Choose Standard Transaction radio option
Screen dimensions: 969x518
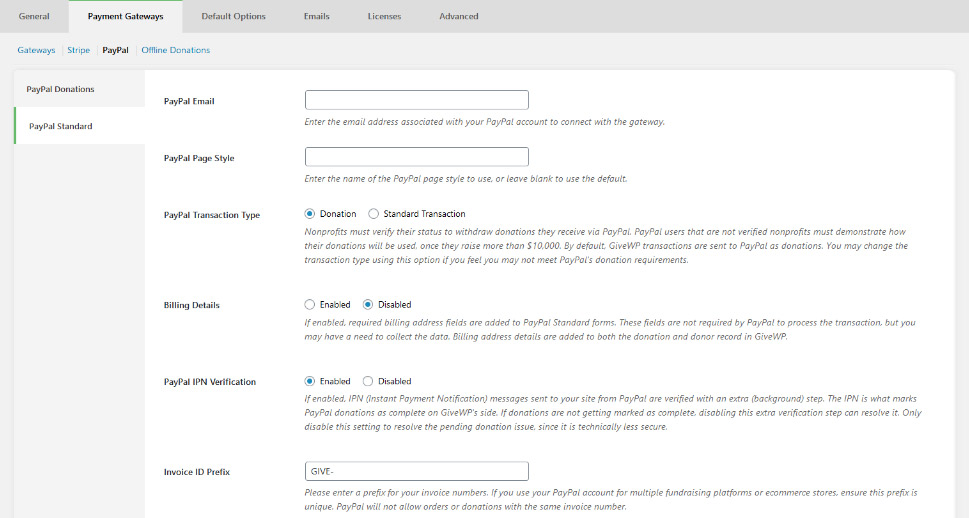pyautogui.click(x=374, y=214)
